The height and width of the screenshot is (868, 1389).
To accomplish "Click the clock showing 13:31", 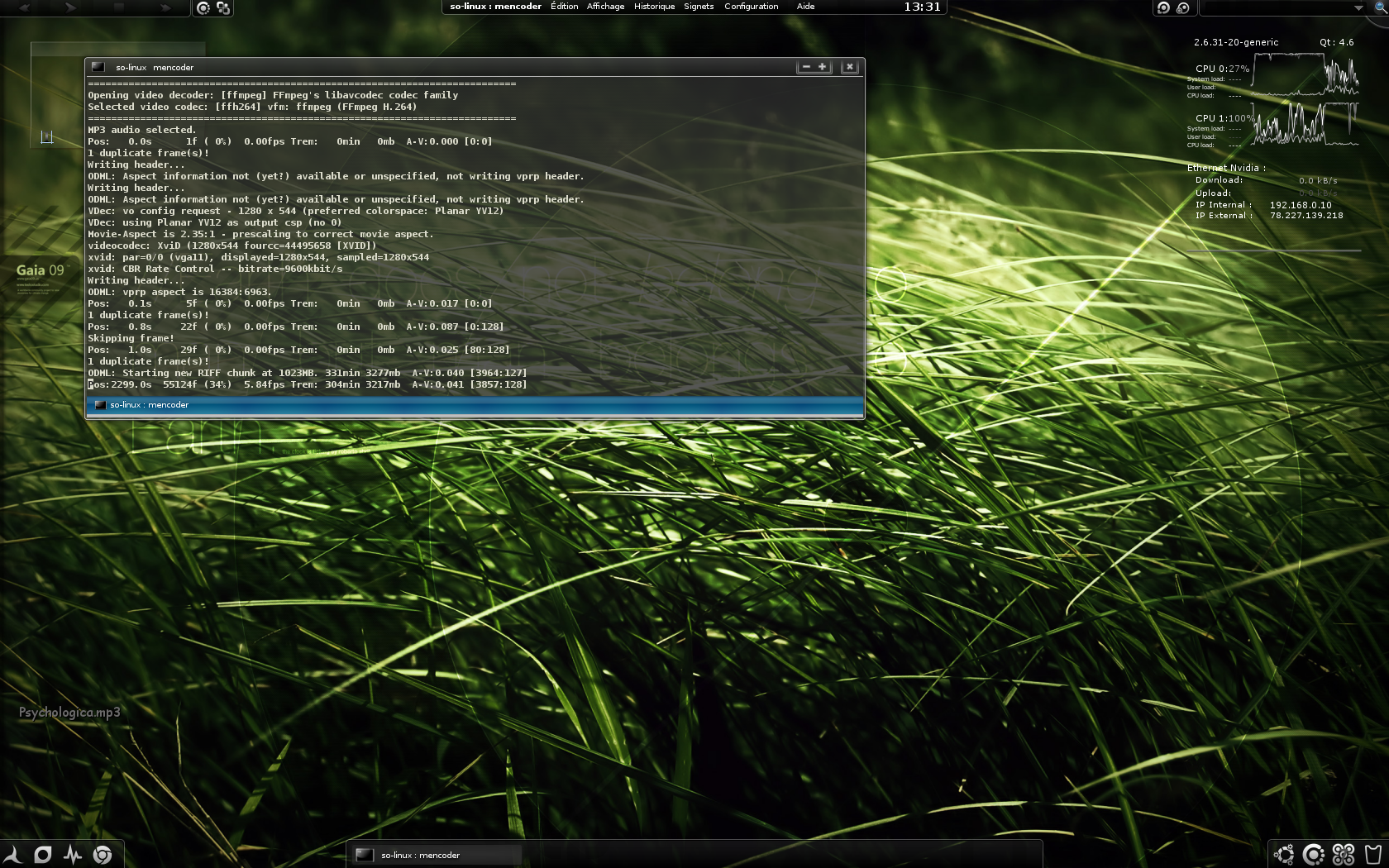I will (x=922, y=7).
